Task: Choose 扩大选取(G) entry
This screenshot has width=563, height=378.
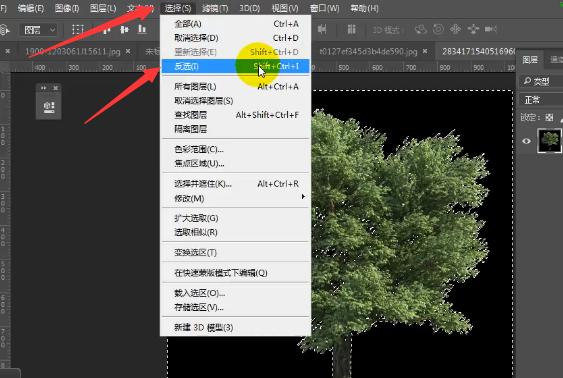Action: [x=236, y=218]
